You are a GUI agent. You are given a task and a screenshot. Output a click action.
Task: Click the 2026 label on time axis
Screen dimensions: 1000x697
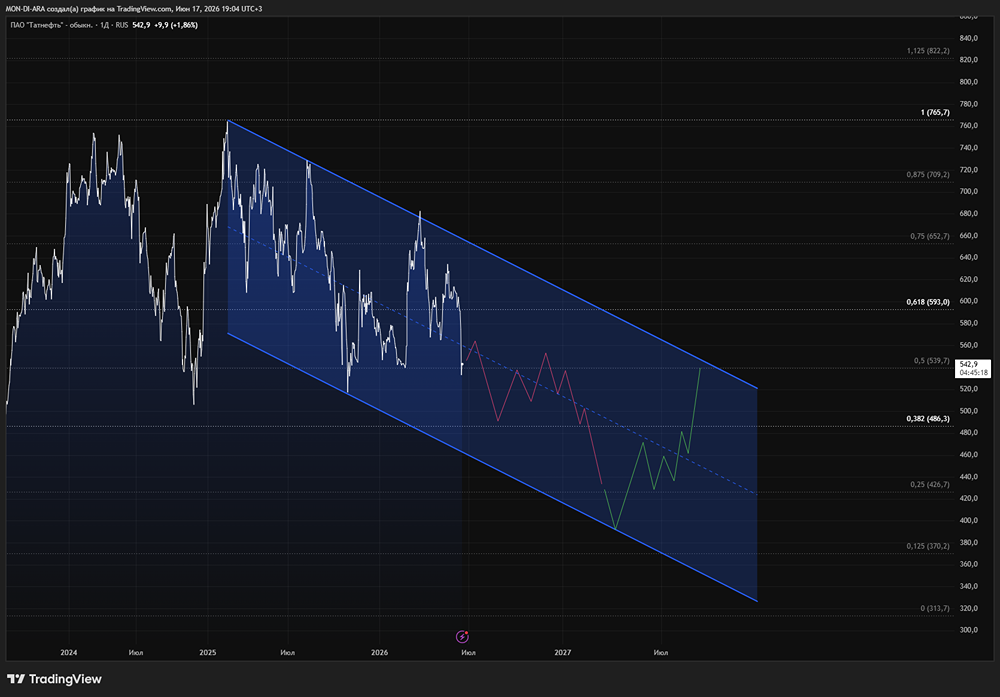click(379, 652)
